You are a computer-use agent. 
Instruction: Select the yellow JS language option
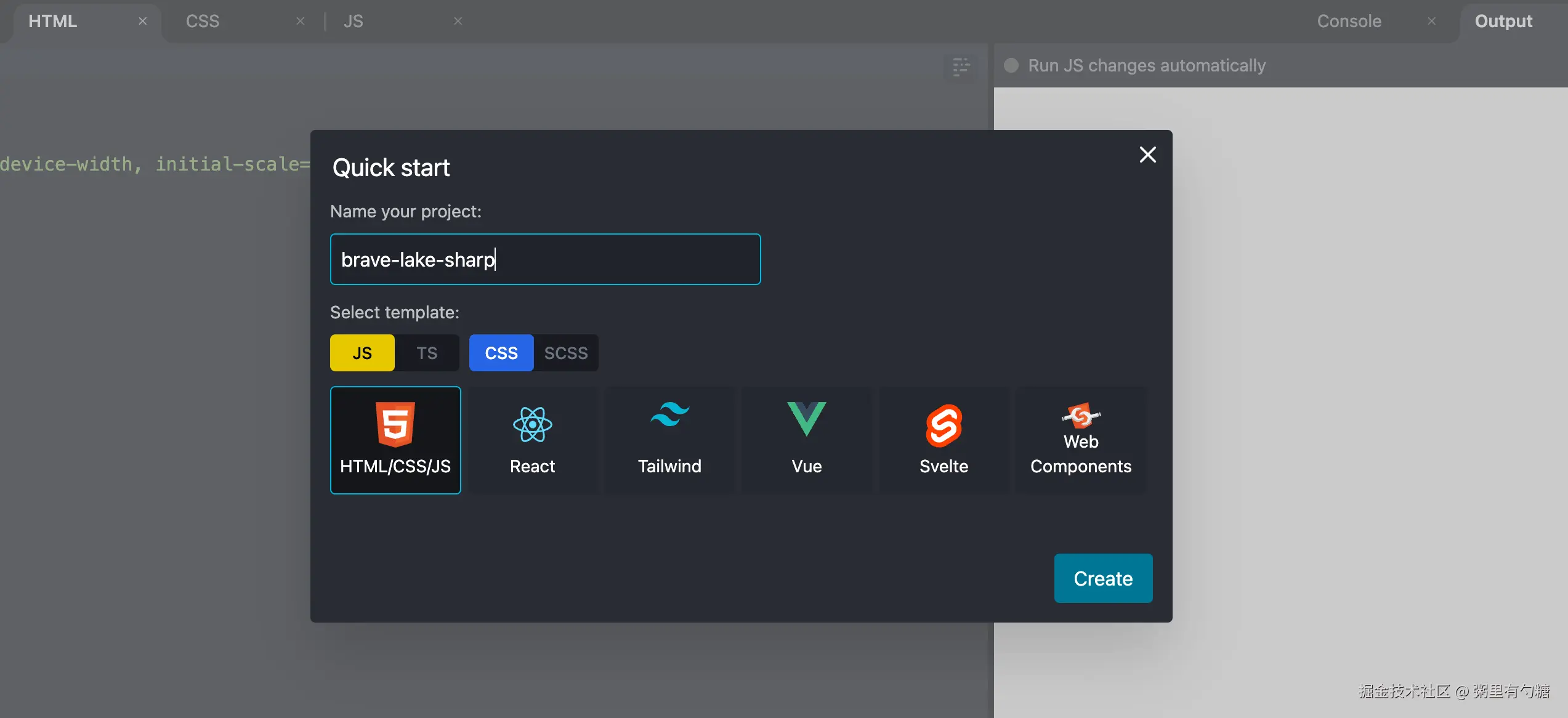tap(362, 353)
